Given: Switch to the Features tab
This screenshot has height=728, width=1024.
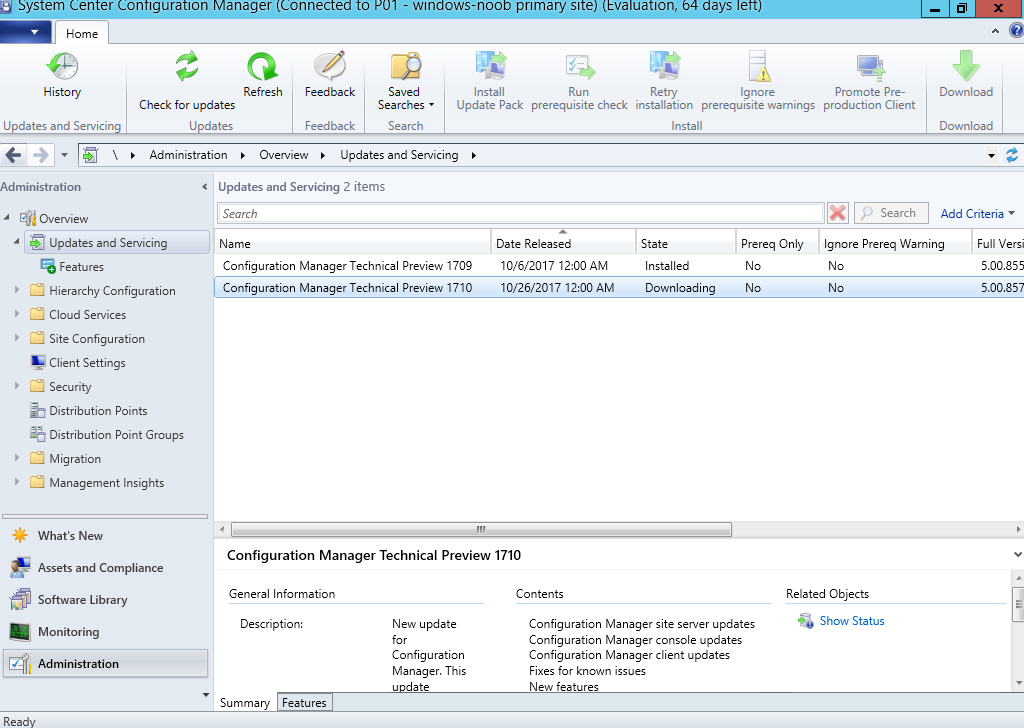Looking at the screenshot, I should (x=304, y=703).
